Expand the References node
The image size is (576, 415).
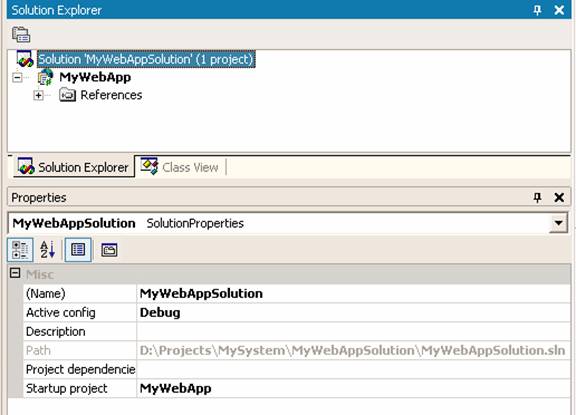[x=38, y=95]
